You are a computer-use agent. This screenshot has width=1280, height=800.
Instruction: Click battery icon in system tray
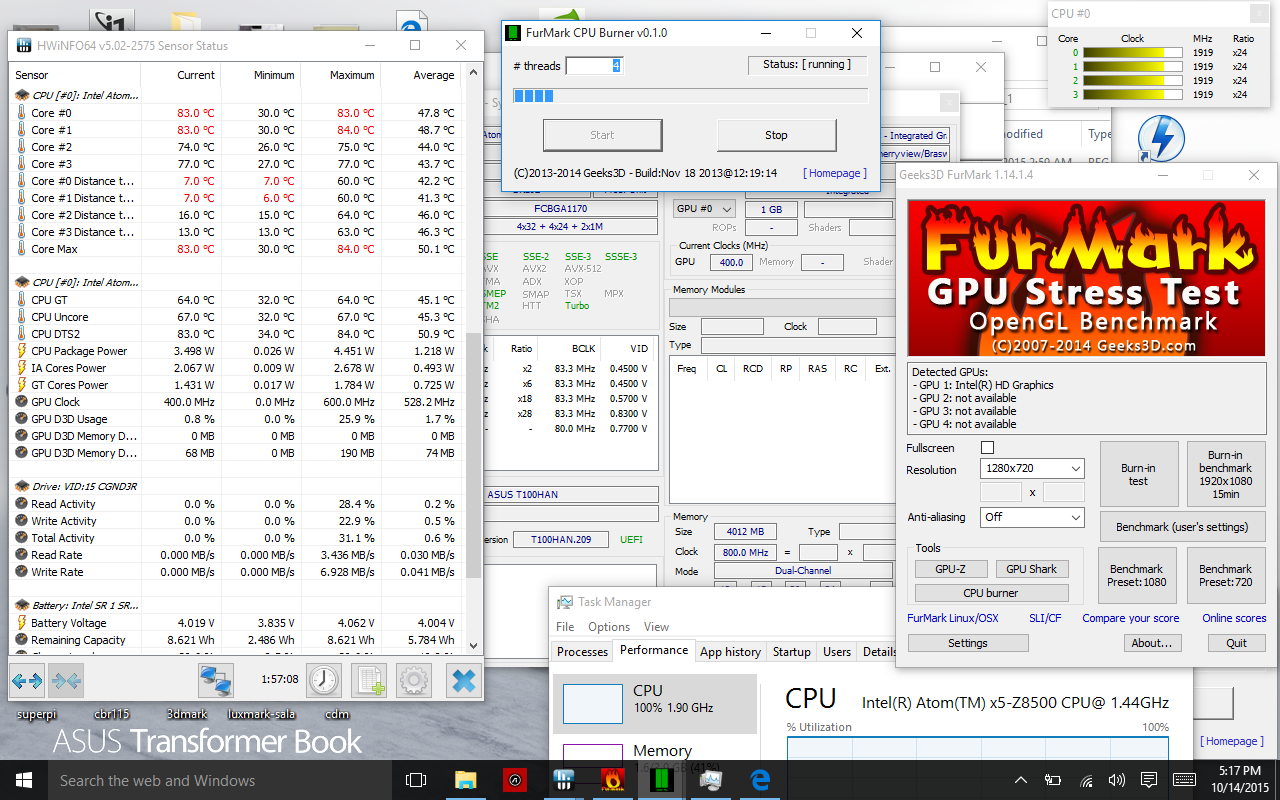pyautogui.click(x=1053, y=780)
